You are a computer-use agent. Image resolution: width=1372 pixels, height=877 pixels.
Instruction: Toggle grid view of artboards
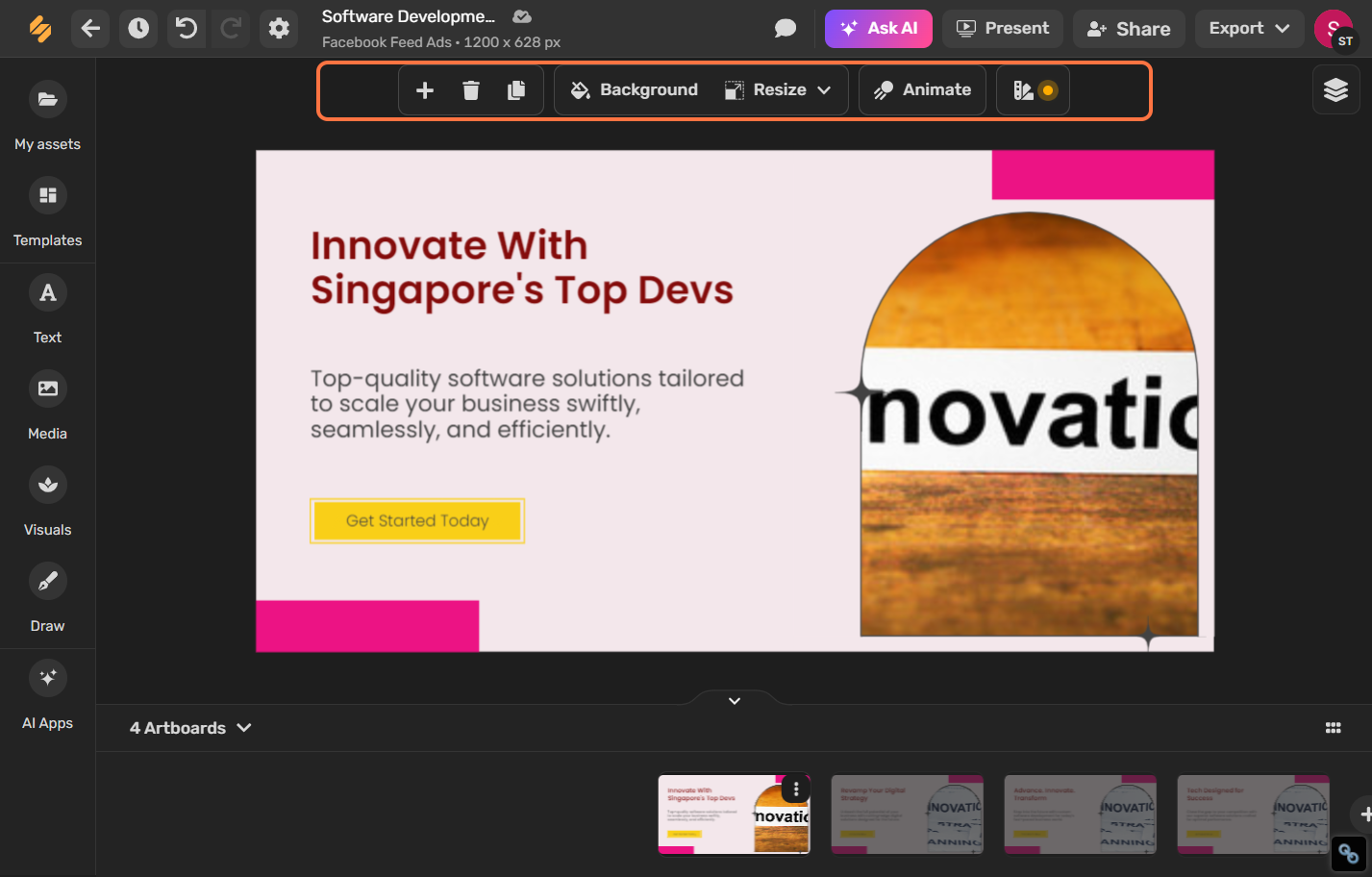click(1333, 728)
